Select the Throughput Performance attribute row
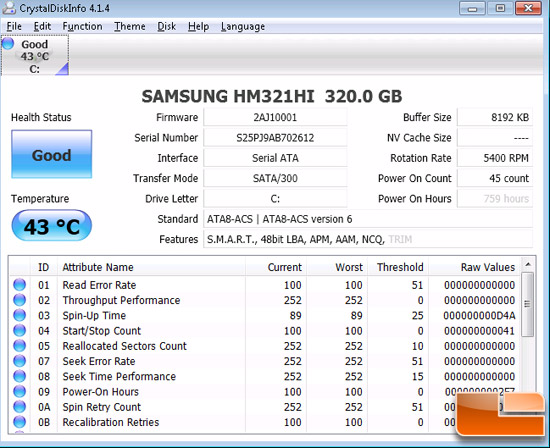The height and width of the screenshot is (448, 550). [265, 300]
